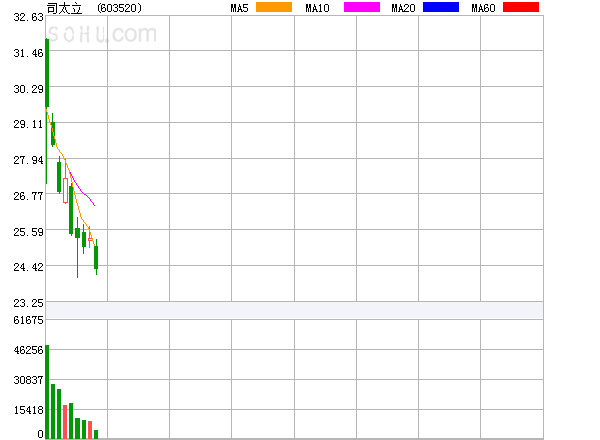This screenshot has height=440, width=600.
Task: Click the 30837 volume axis label
Action: point(28,380)
